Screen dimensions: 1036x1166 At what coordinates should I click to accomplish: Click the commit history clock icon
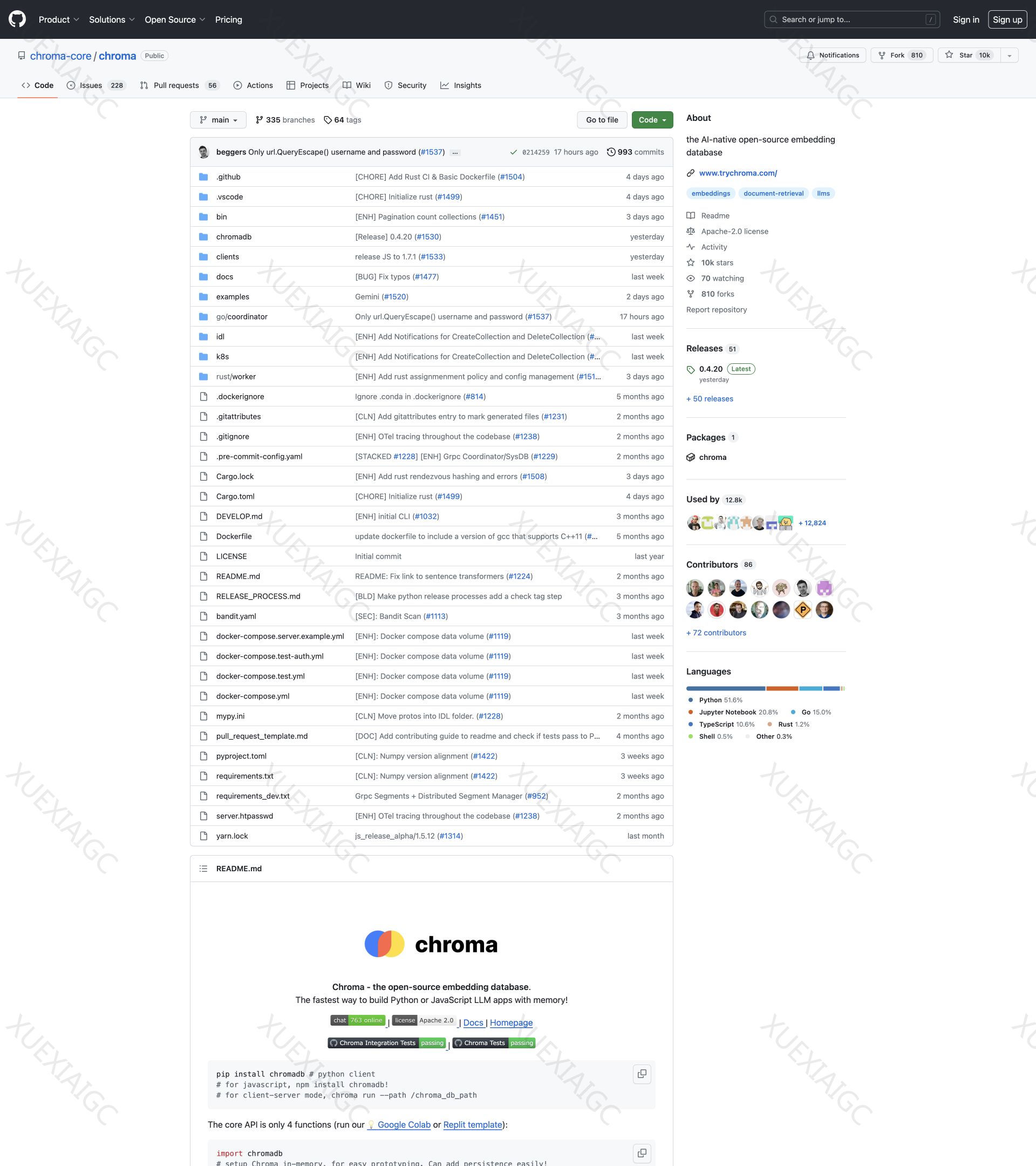coord(611,152)
